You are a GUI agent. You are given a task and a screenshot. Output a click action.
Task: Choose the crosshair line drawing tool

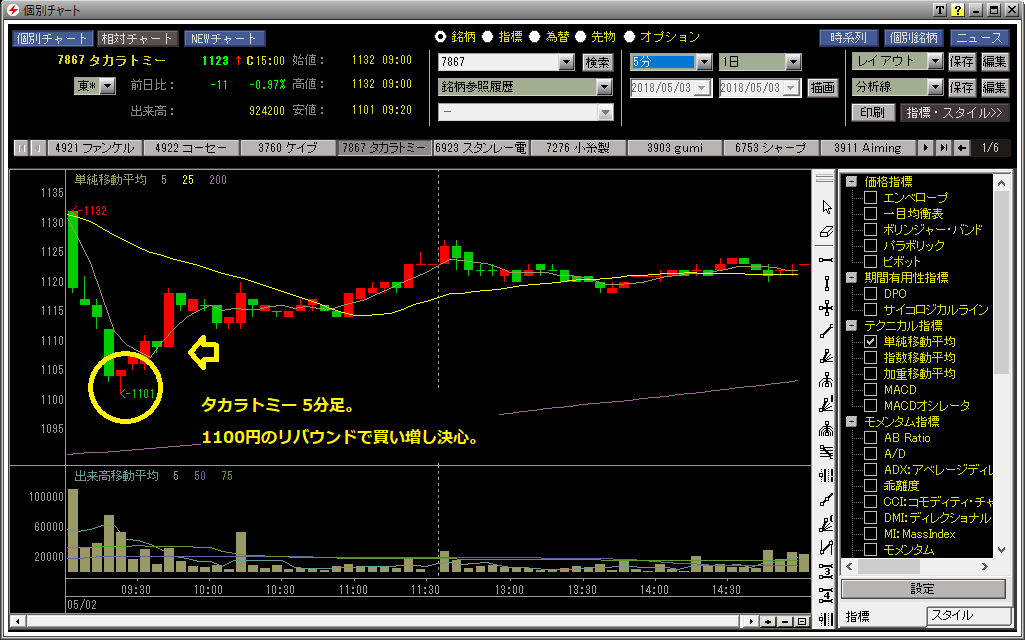[x=826, y=308]
